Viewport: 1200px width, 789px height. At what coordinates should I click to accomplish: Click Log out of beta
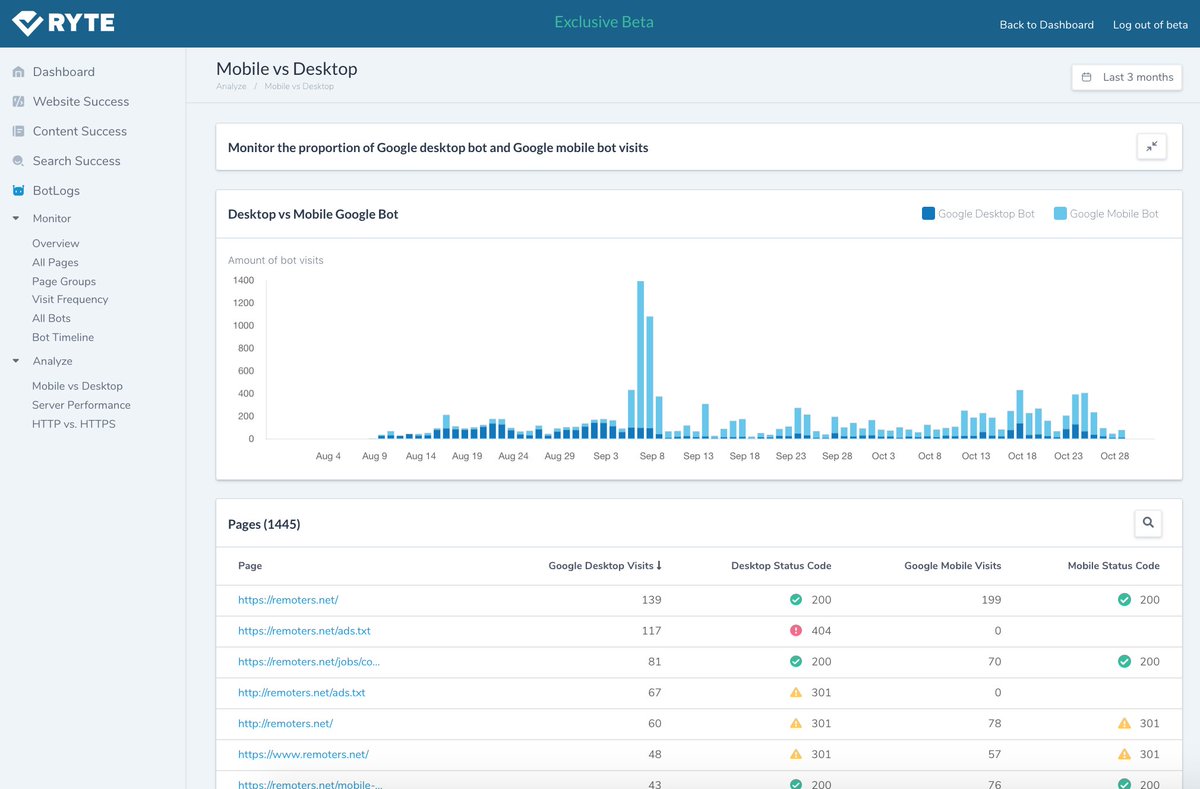click(1150, 25)
